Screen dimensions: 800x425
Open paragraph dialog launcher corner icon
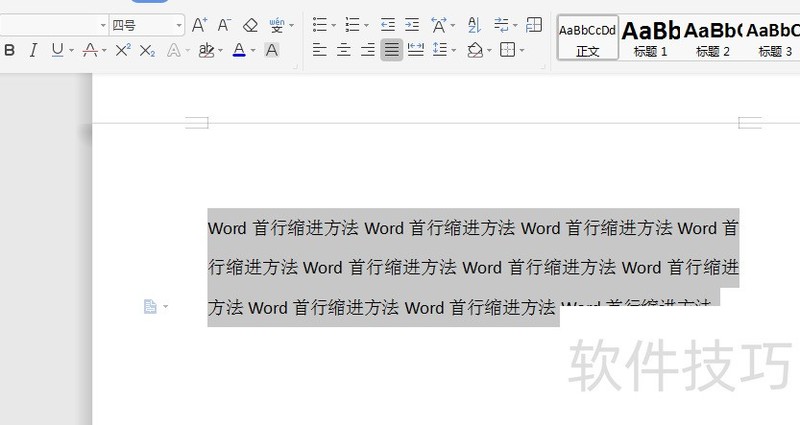coord(543,66)
